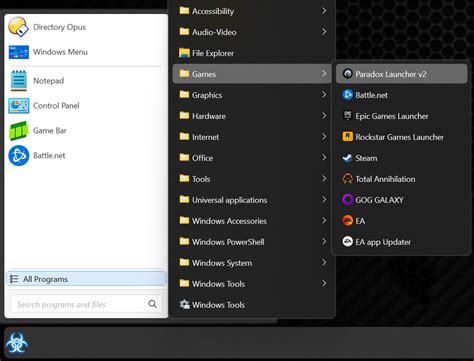Viewport: 474px width, 361px height.
Task: Click the EA app Updater text
Action: (383, 242)
